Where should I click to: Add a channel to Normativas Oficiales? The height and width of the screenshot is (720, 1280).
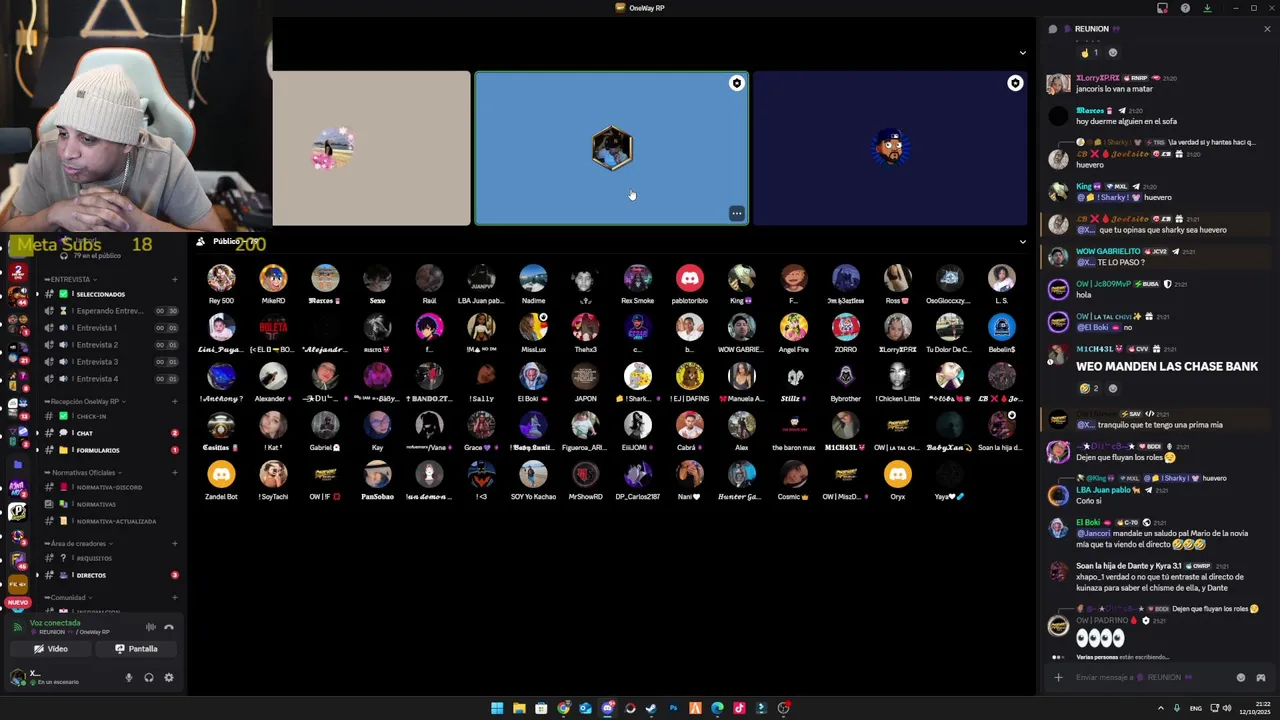coord(175,472)
